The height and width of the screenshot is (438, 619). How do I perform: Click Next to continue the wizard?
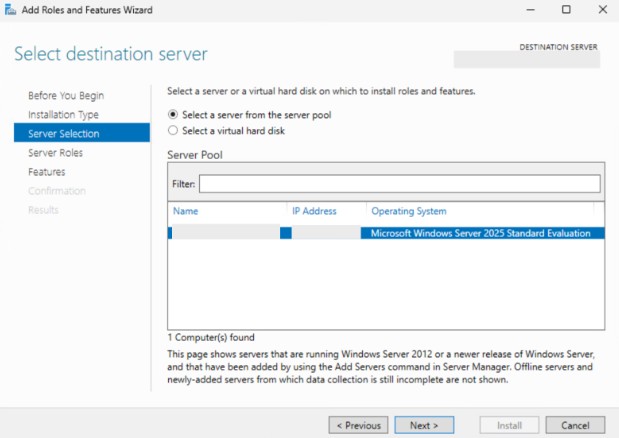424,425
